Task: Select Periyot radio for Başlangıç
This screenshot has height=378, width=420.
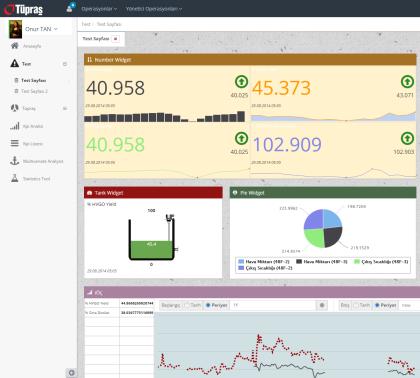Action: coord(208,305)
